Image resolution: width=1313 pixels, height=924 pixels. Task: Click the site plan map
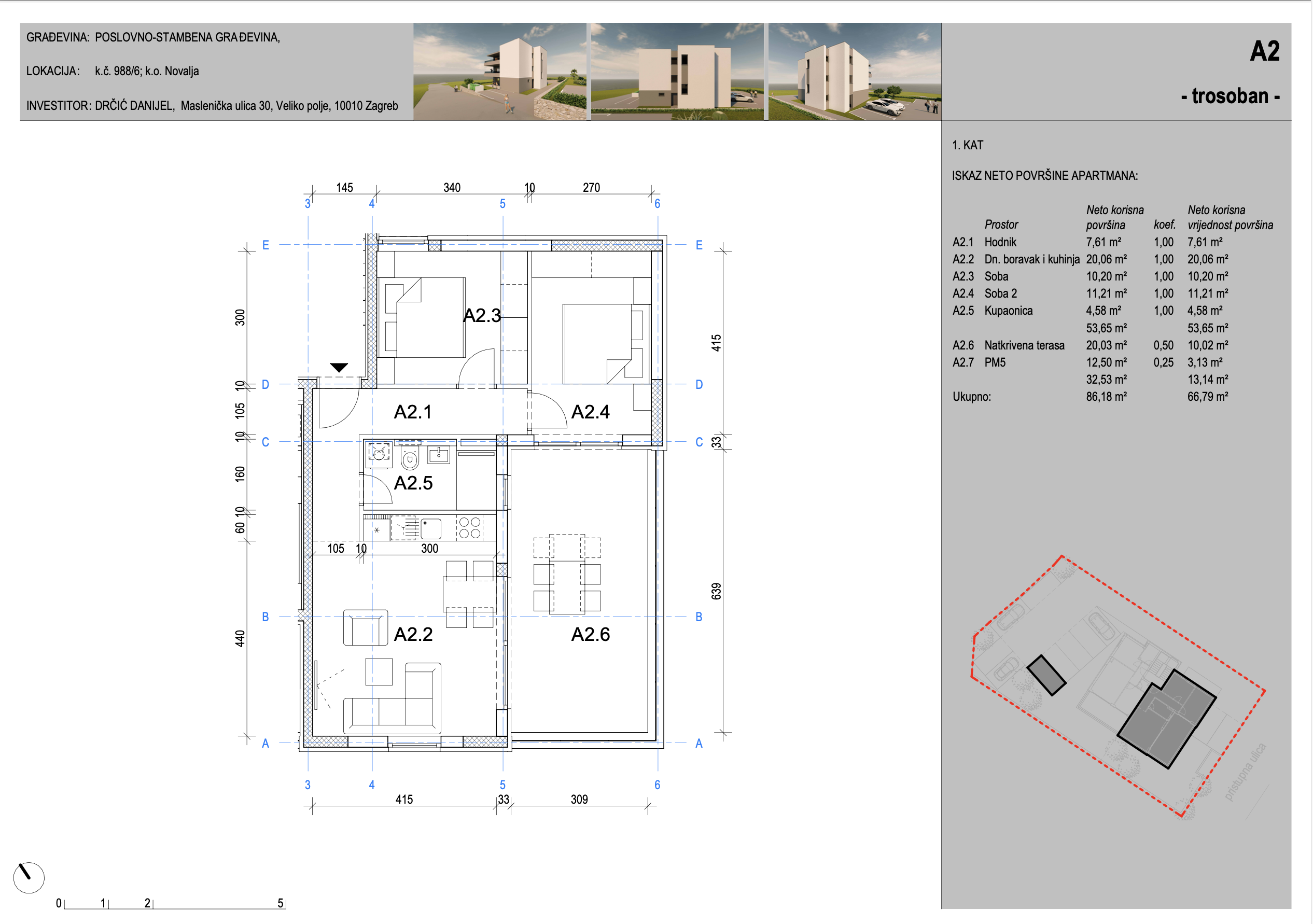(1120, 686)
